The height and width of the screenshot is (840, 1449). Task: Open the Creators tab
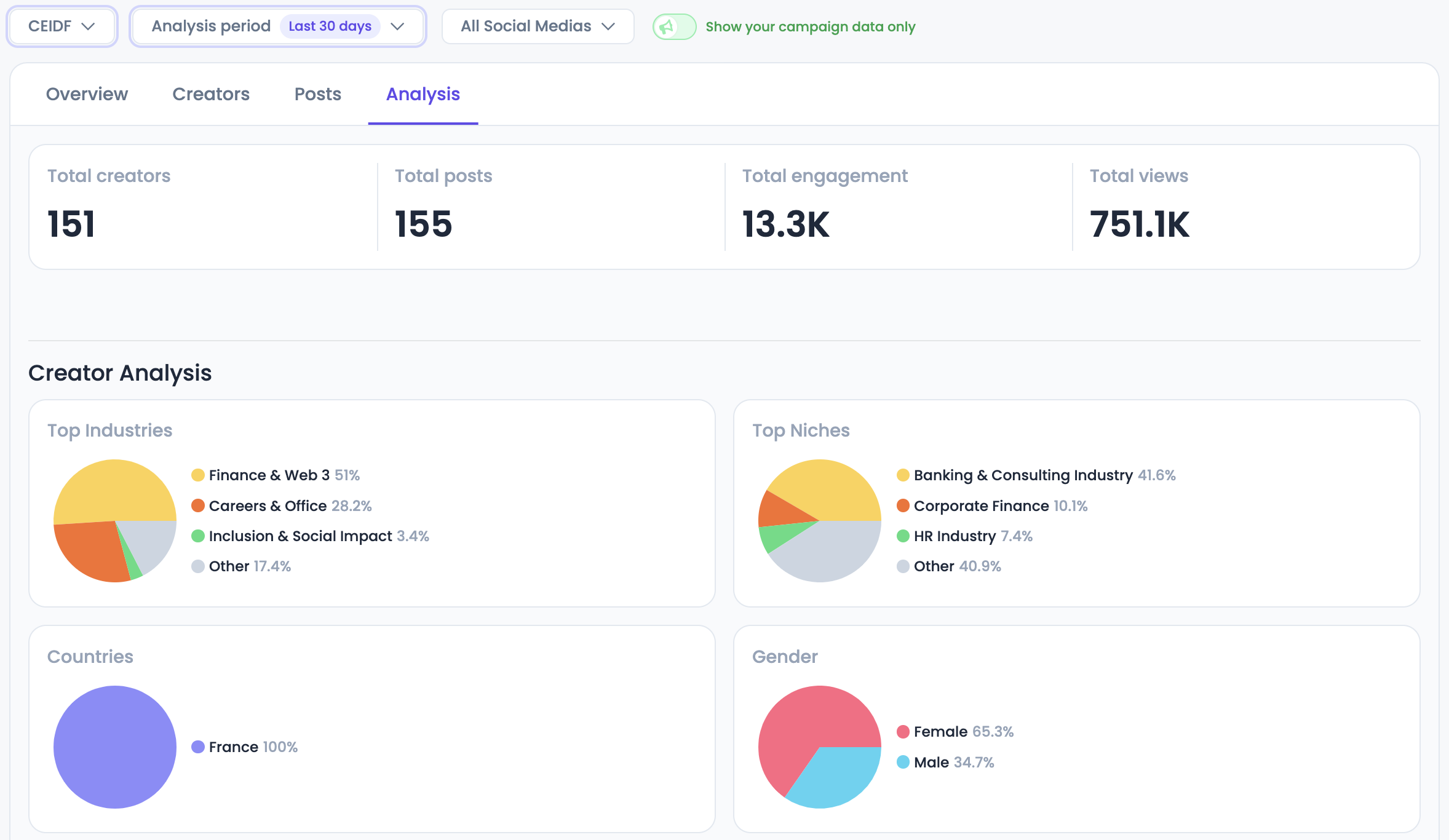pyautogui.click(x=211, y=94)
